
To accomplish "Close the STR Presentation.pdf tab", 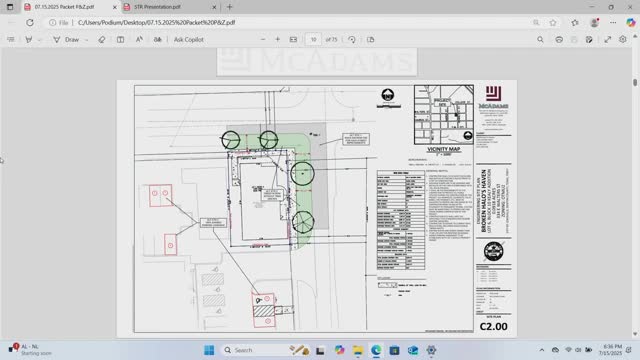I will coord(214,7).
